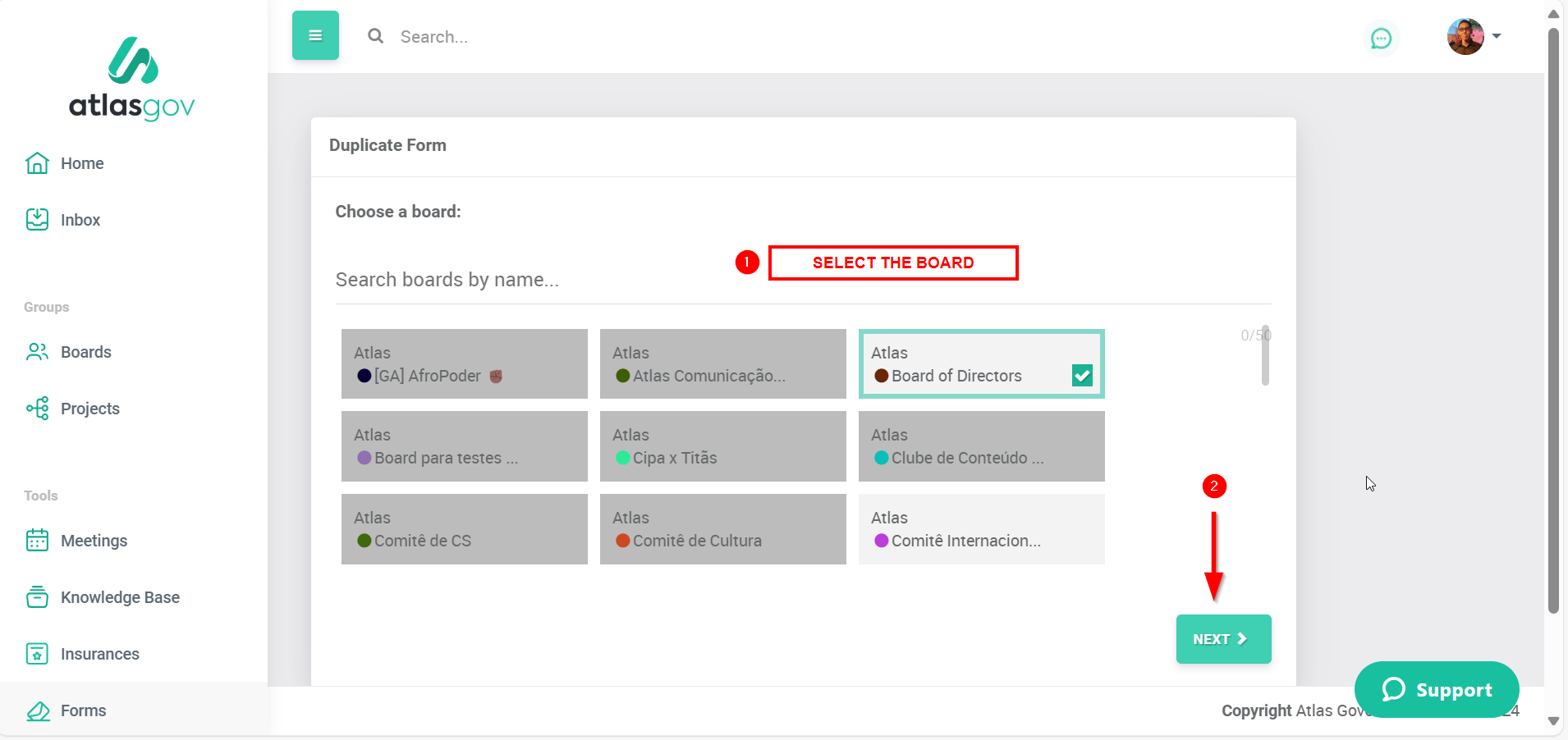This screenshot has width=1568, height=740.
Task: Open Home from the sidebar
Action: [x=82, y=163]
